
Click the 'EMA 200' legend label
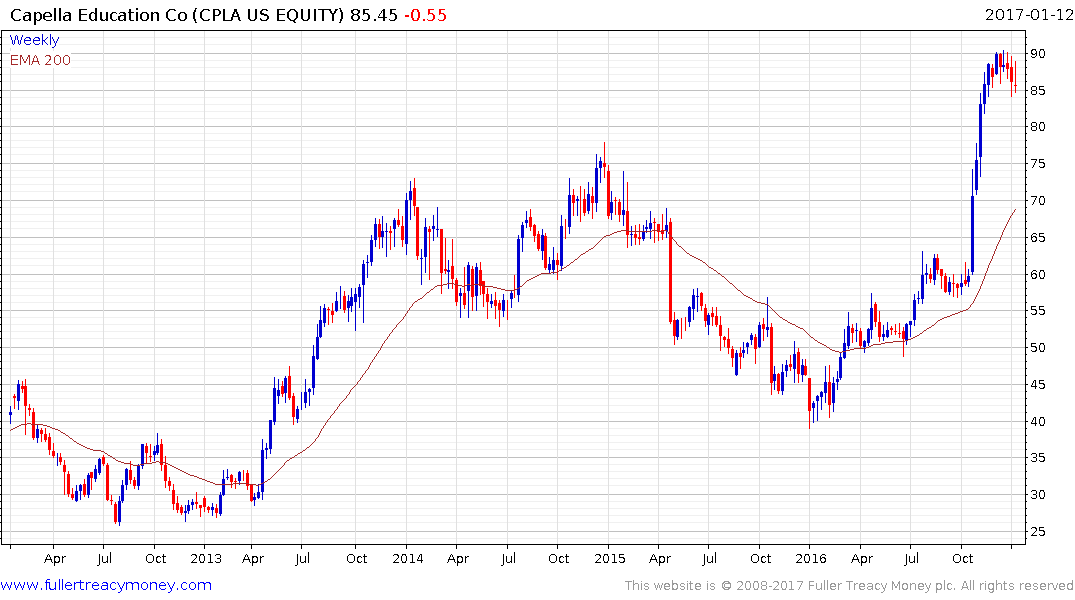coord(40,60)
